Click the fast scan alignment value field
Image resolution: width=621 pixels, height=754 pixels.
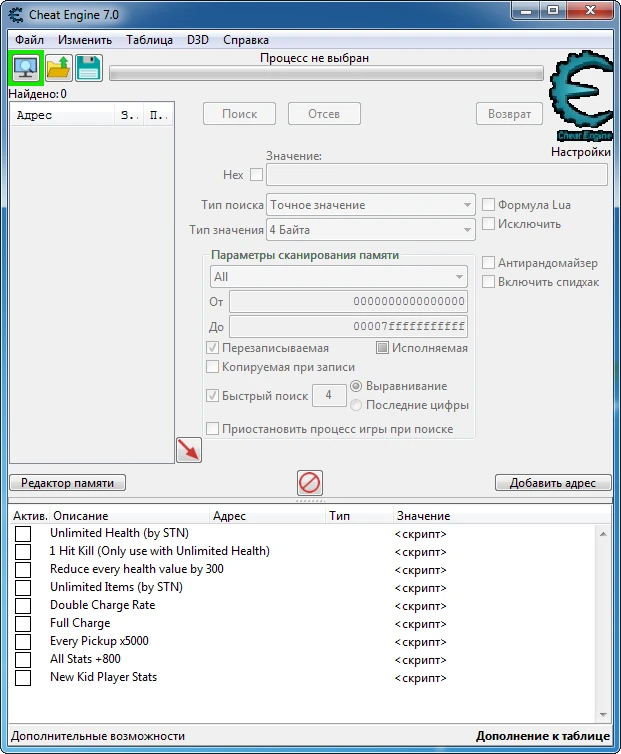point(329,395)
